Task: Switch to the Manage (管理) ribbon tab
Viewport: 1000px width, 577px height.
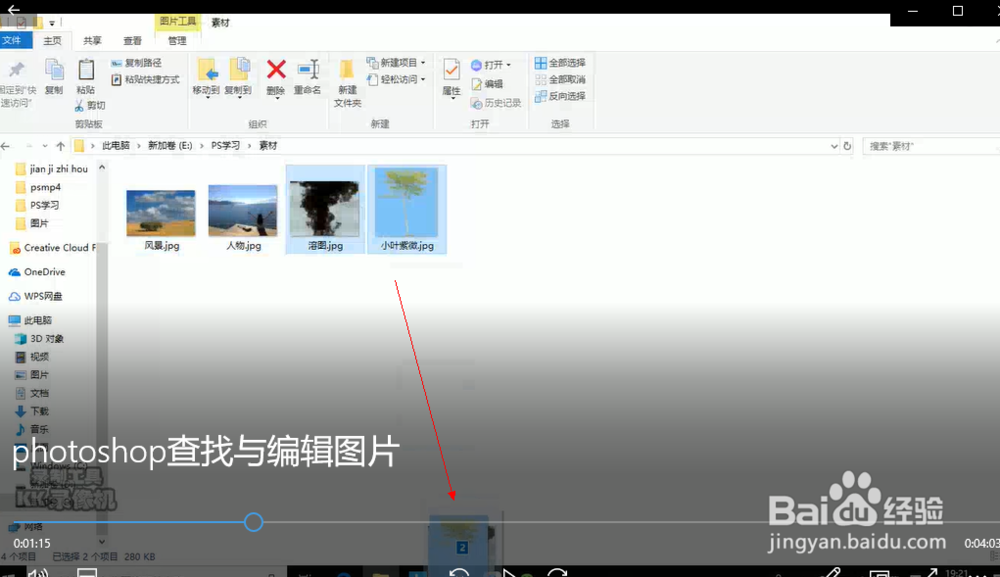Action: pos(177,41)
